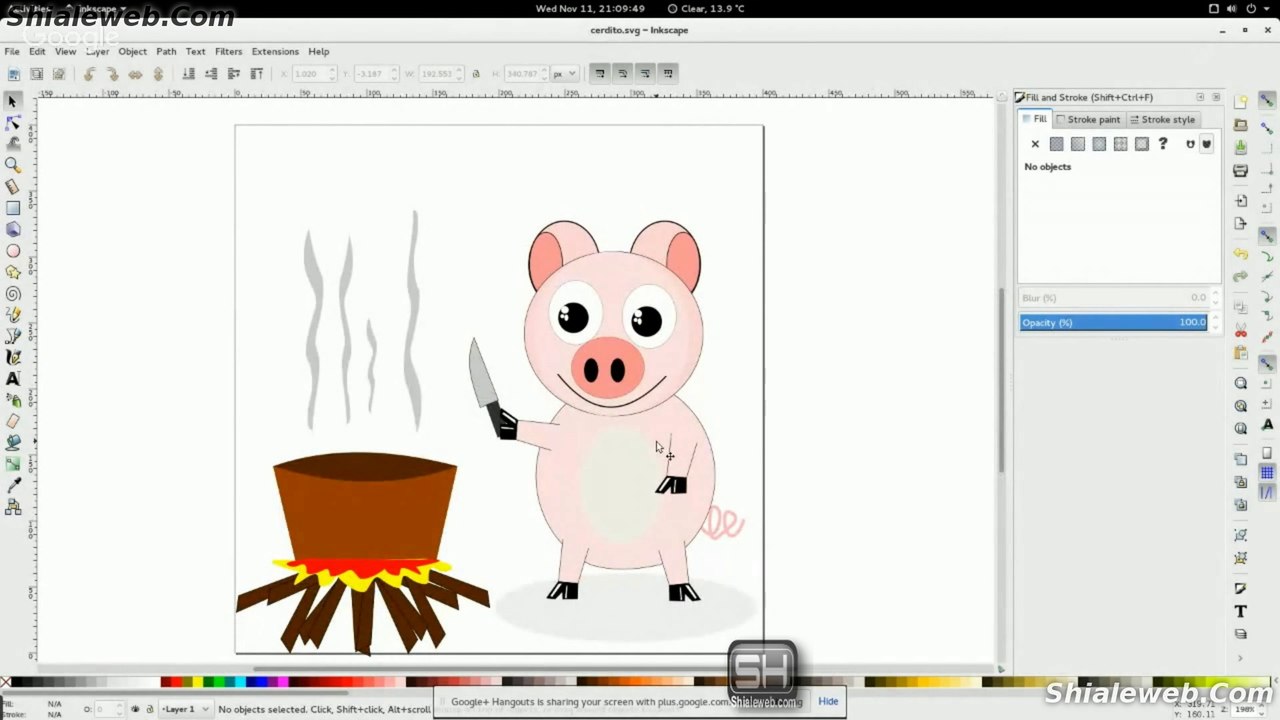
Task: Click the Print document icon
Action: coord(1241,170)
